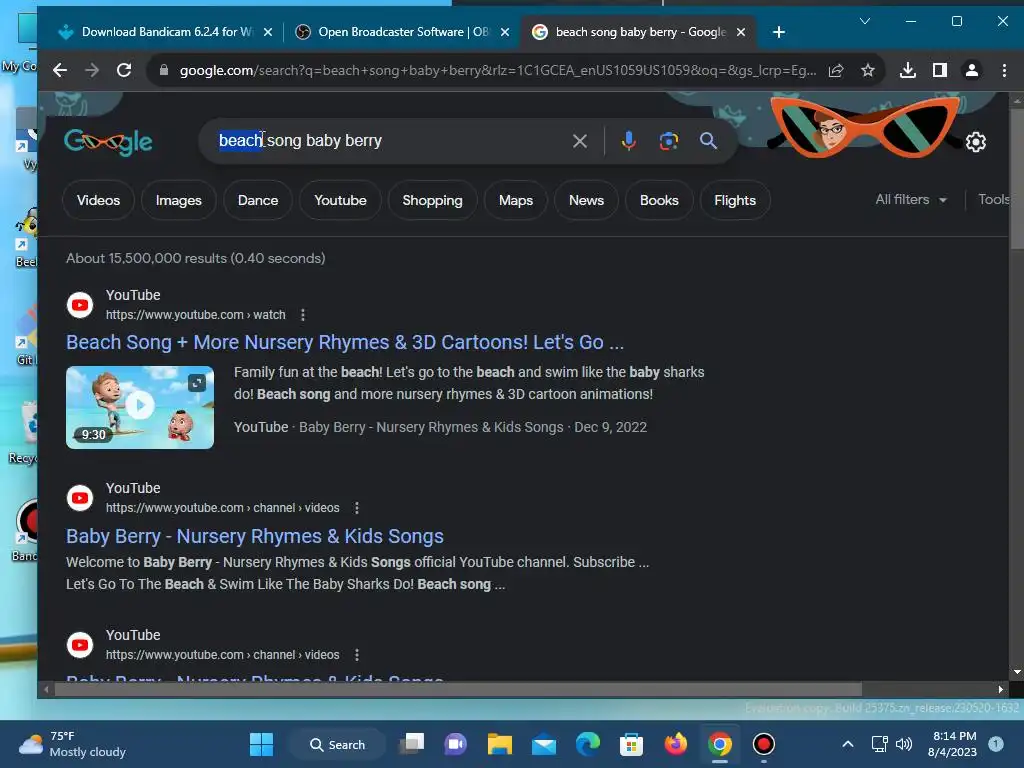The width and height of the screenshot is (1024, 768).
Task: Switch to Open Broadcaster Software tab
Action: [403, 32]
